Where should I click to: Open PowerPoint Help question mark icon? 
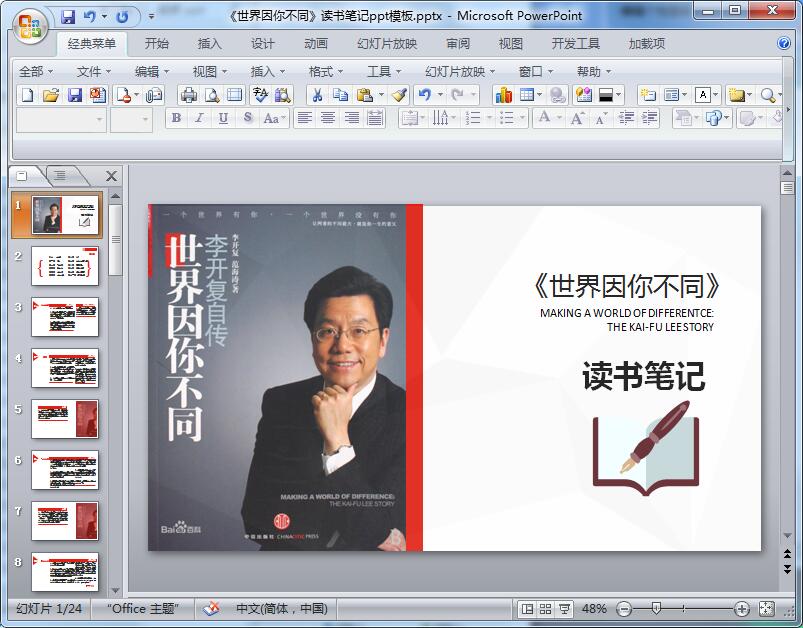point(784,43)
